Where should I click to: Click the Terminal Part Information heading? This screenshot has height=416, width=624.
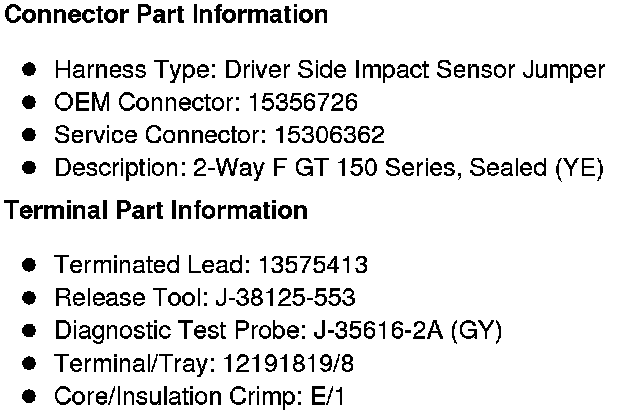tap(156, 211)
